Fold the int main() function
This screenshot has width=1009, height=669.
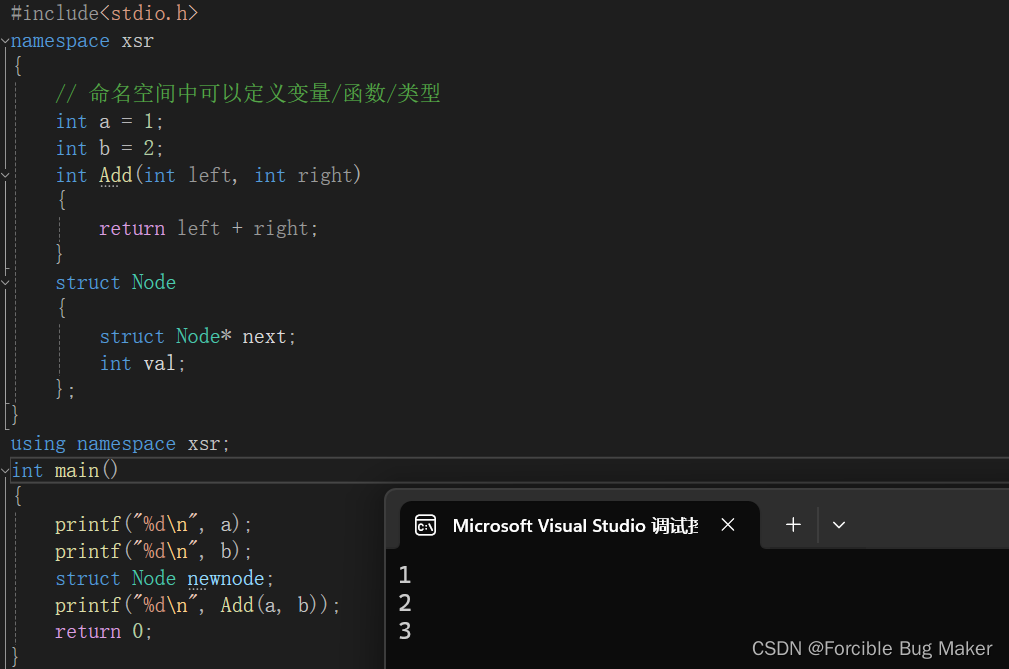pyautogui.click(x=5, y=471)
